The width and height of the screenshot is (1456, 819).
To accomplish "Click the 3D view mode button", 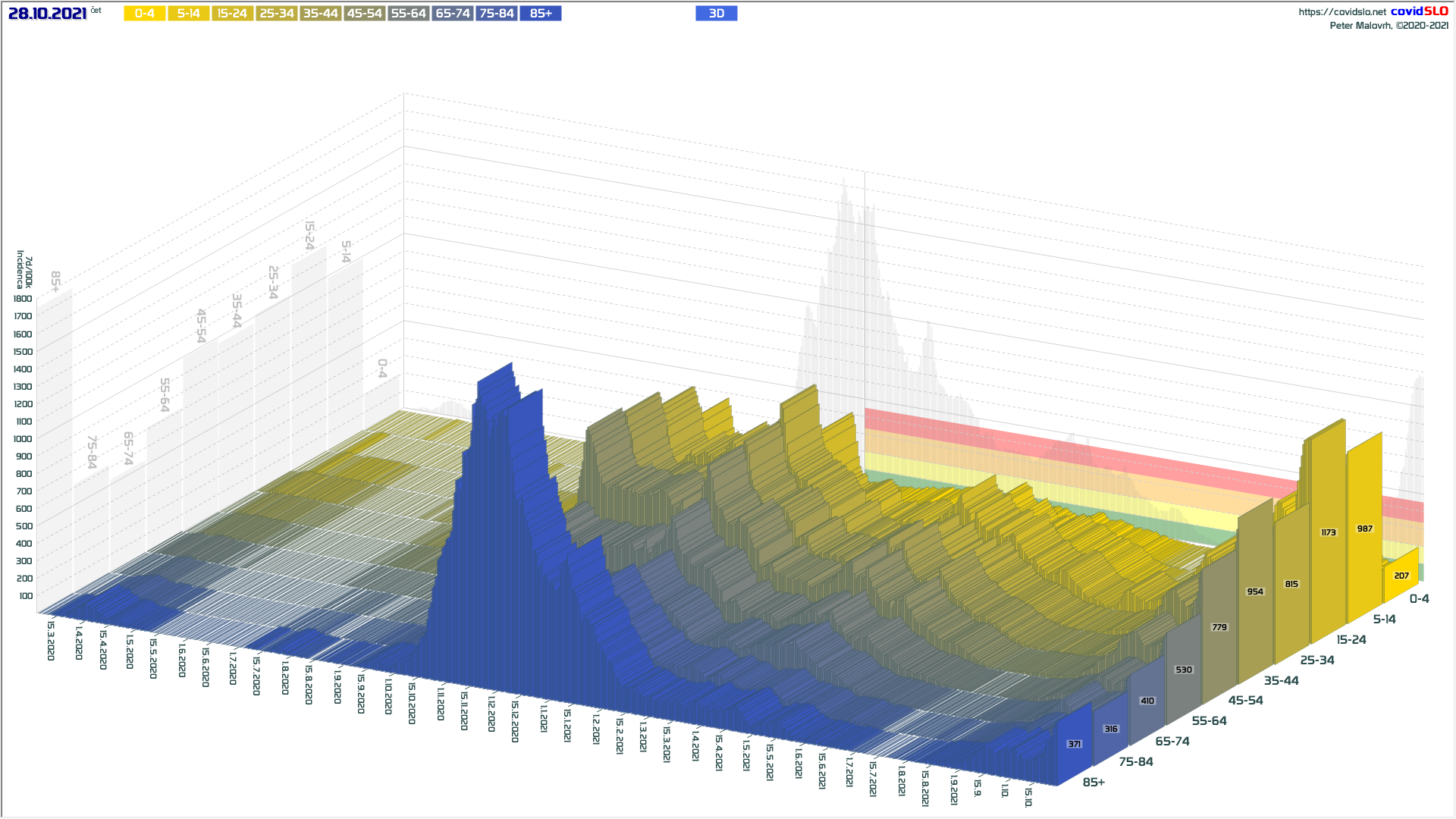I will [x=716, y=14].
